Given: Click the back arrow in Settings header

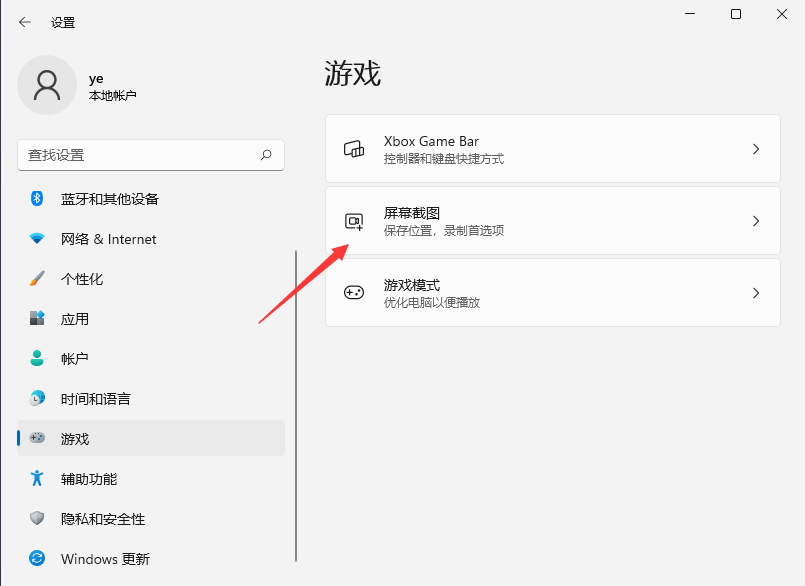Looking at the screenshot, I should coord(25,22).
